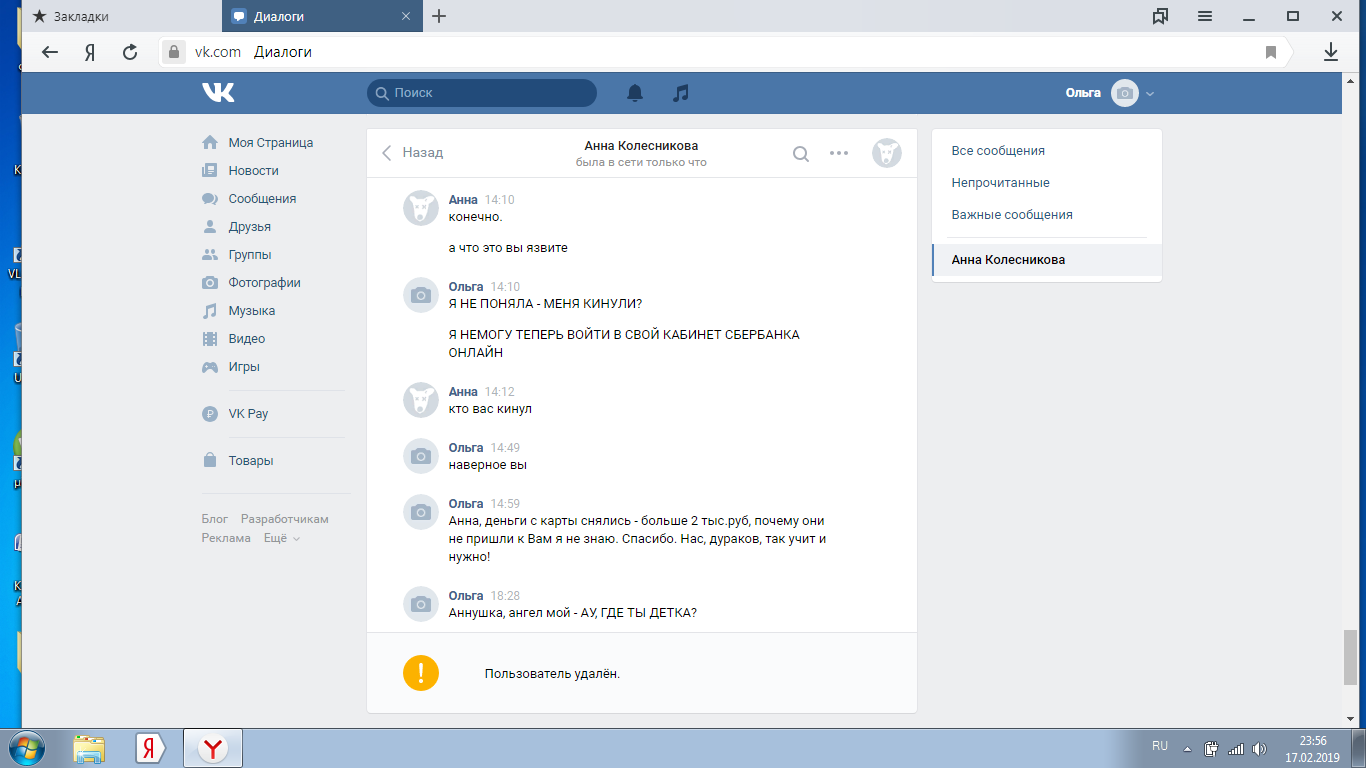Open the browser hamburger menu

tap(1205, 16)
